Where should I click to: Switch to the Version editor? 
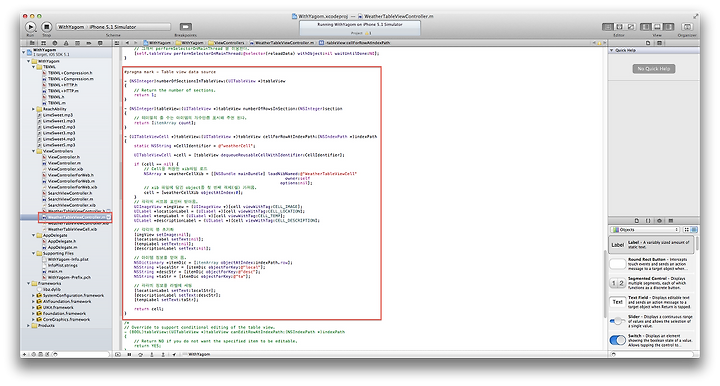631,27
